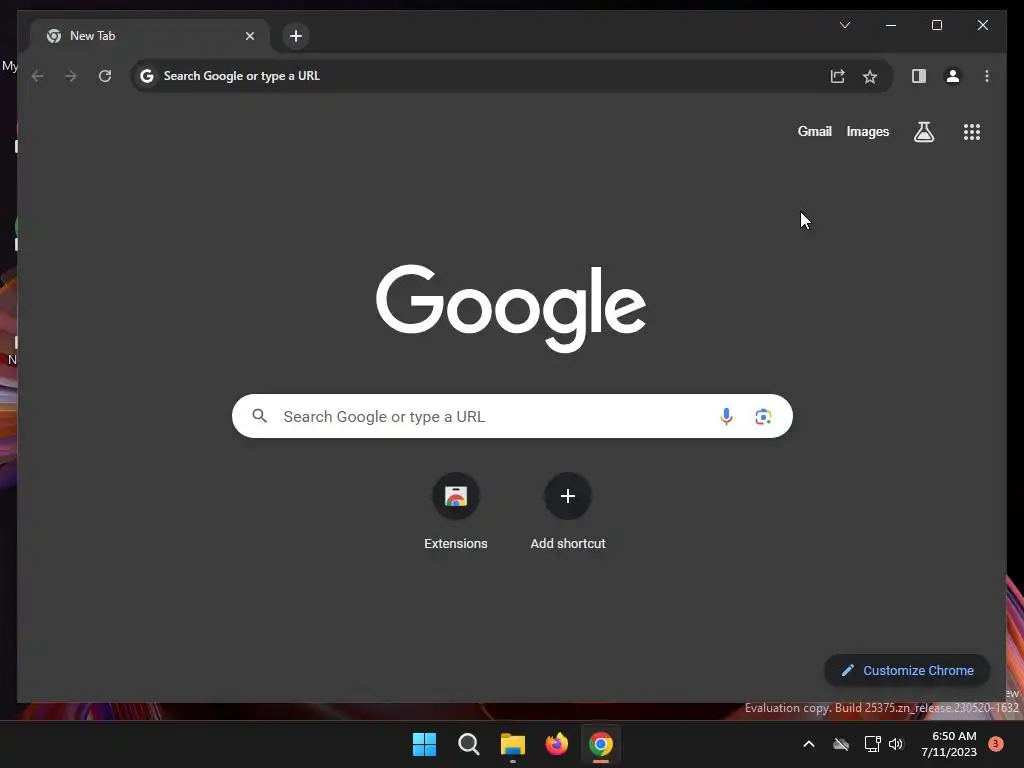Start voice search with the microphone
The width and height of the screenshot is (1024, 768).
(x=726, y=416)
